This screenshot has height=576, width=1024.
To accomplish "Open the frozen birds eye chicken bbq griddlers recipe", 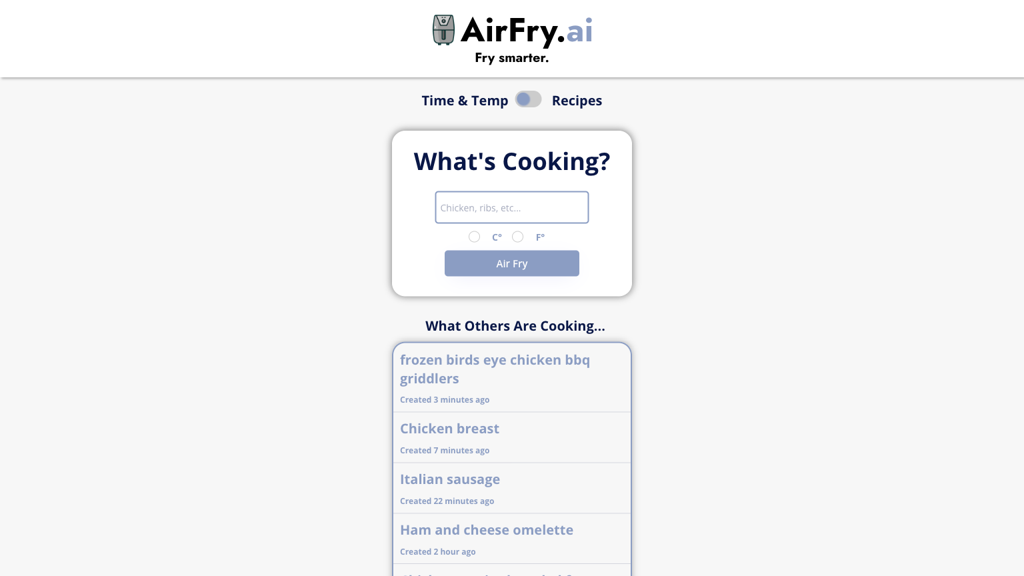I will pos(494,368).
